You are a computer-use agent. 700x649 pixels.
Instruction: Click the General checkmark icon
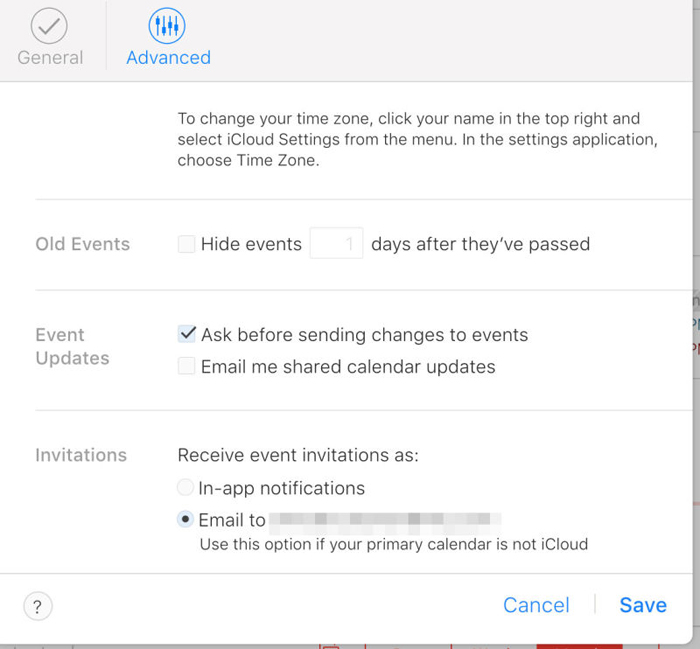(49, 26)
